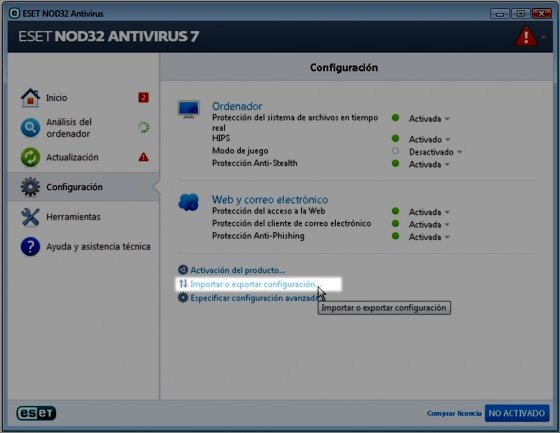Click the Web y correo electrónico globe icon
The width and height of the screenshot is (560, 433).
coord(189,202)
